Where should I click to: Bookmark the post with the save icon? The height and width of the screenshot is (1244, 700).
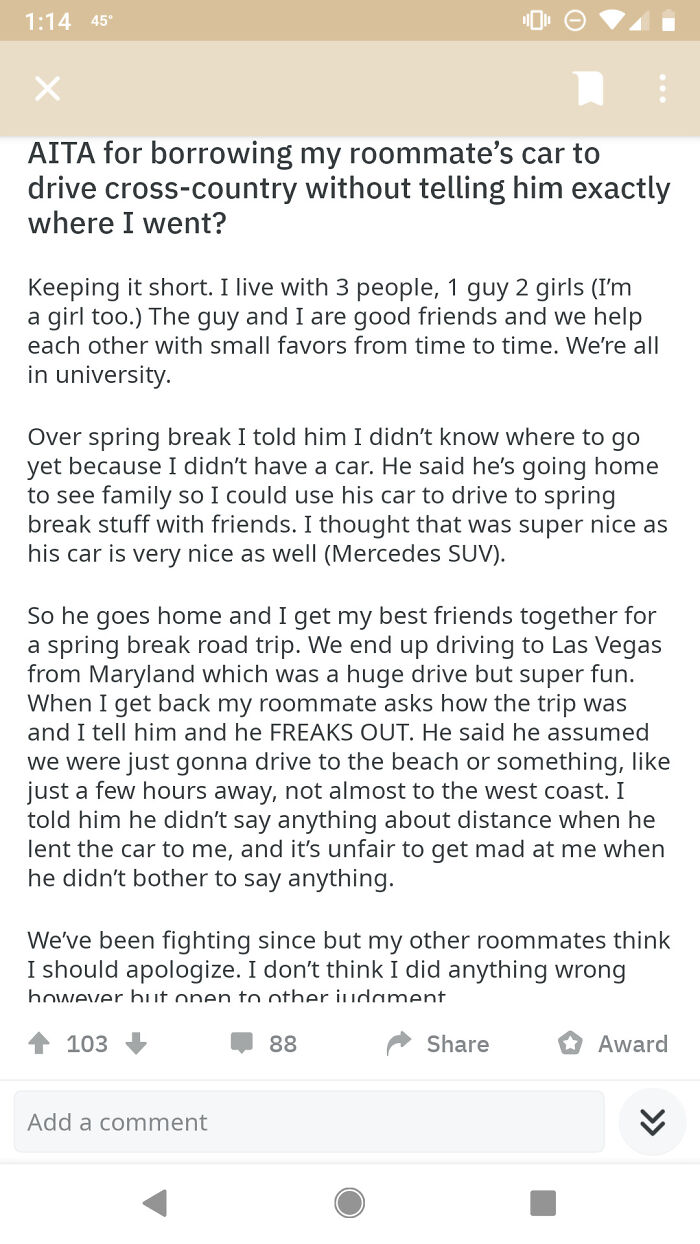[590, 88]
